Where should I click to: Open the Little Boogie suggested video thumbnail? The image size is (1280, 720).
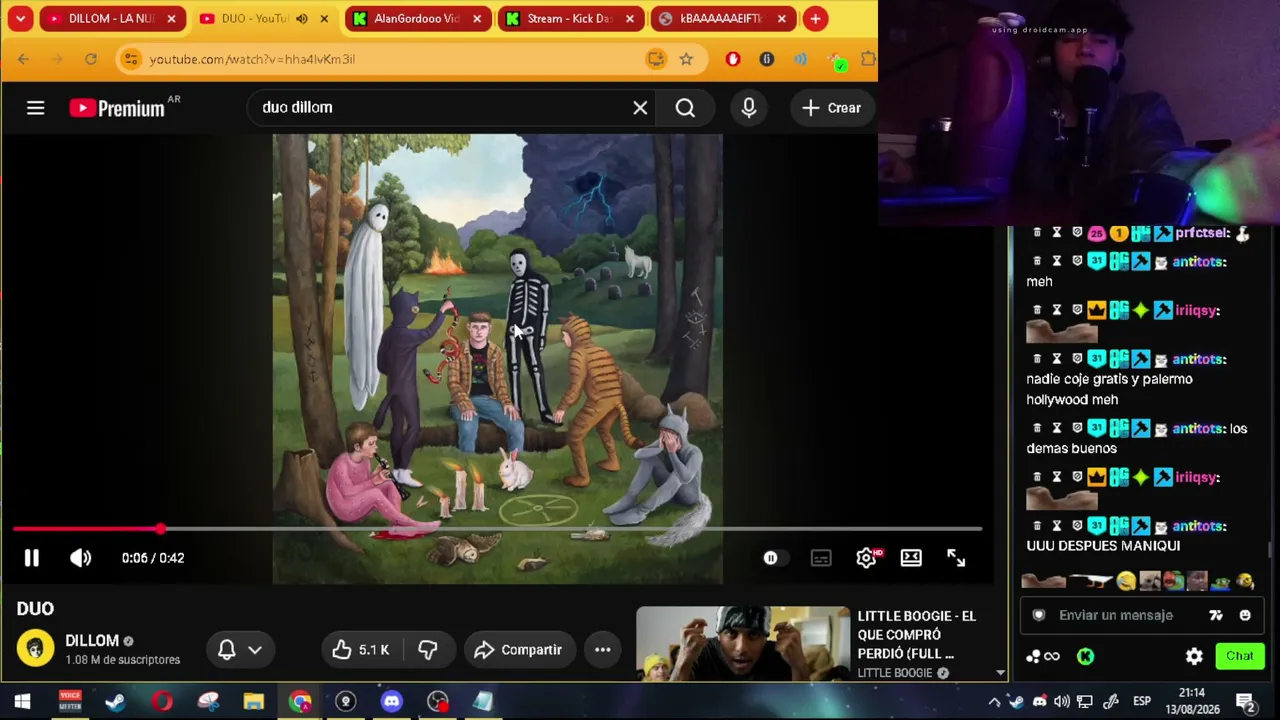(x=743, y=643)
